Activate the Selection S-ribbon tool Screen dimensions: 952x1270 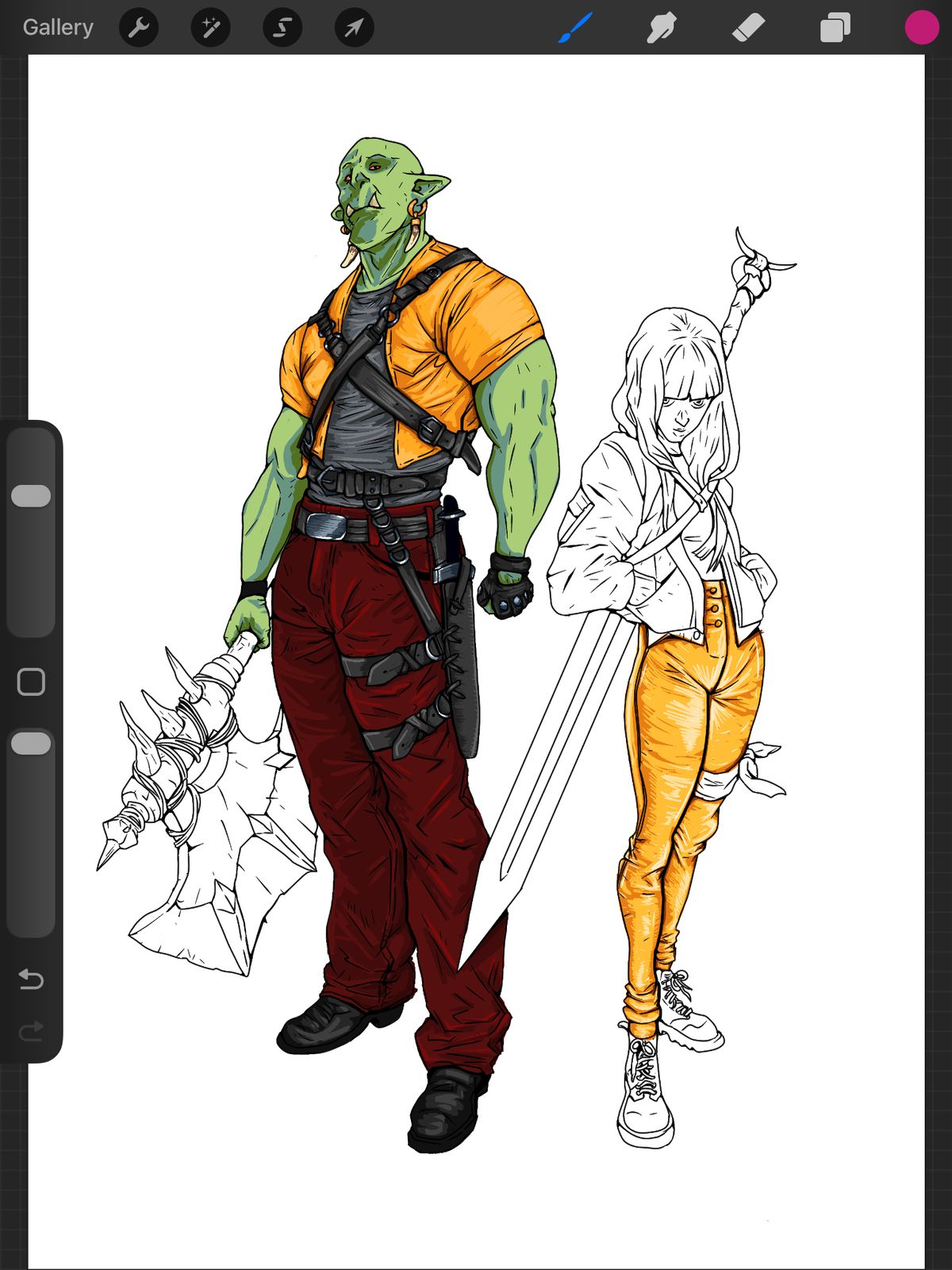pyautogui.click(x=282, y=28)
